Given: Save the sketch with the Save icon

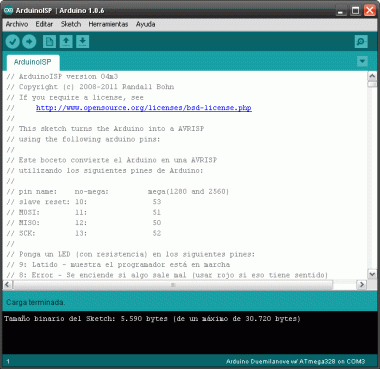Looking at the screenshot, I should [82, 42].
